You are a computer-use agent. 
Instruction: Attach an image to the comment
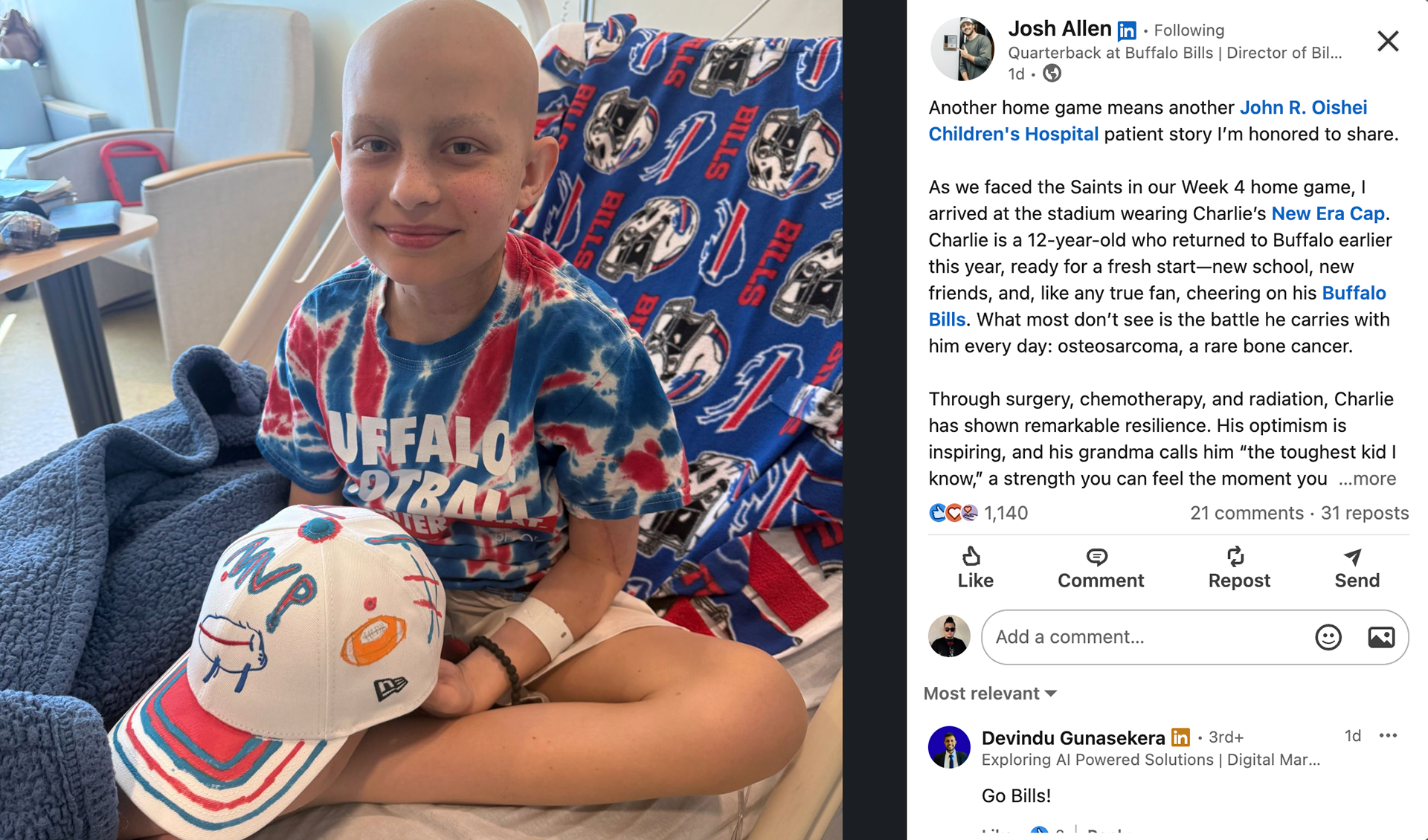click(x=1381, y=637)
